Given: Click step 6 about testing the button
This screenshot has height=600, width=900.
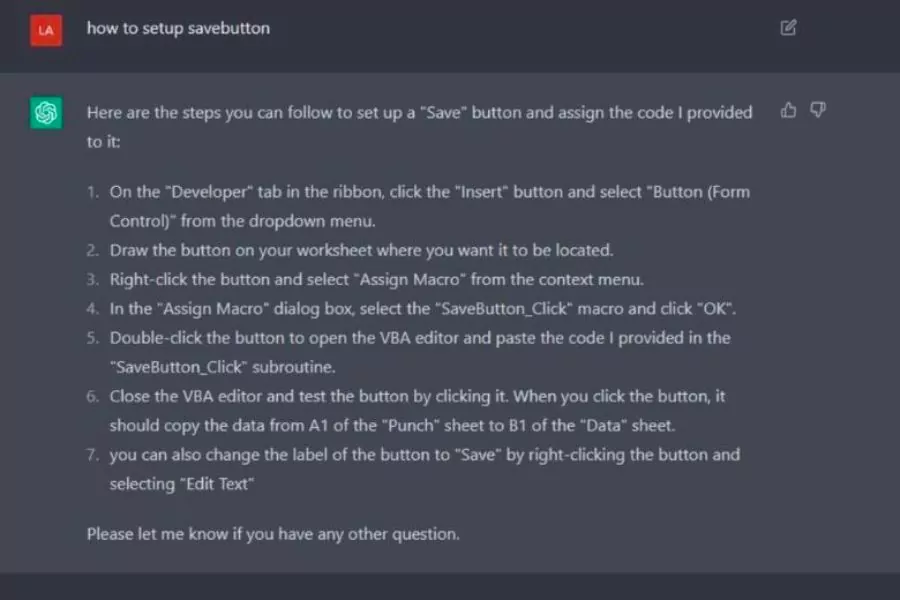Looking at the screenshot, I should coord(417,411).
